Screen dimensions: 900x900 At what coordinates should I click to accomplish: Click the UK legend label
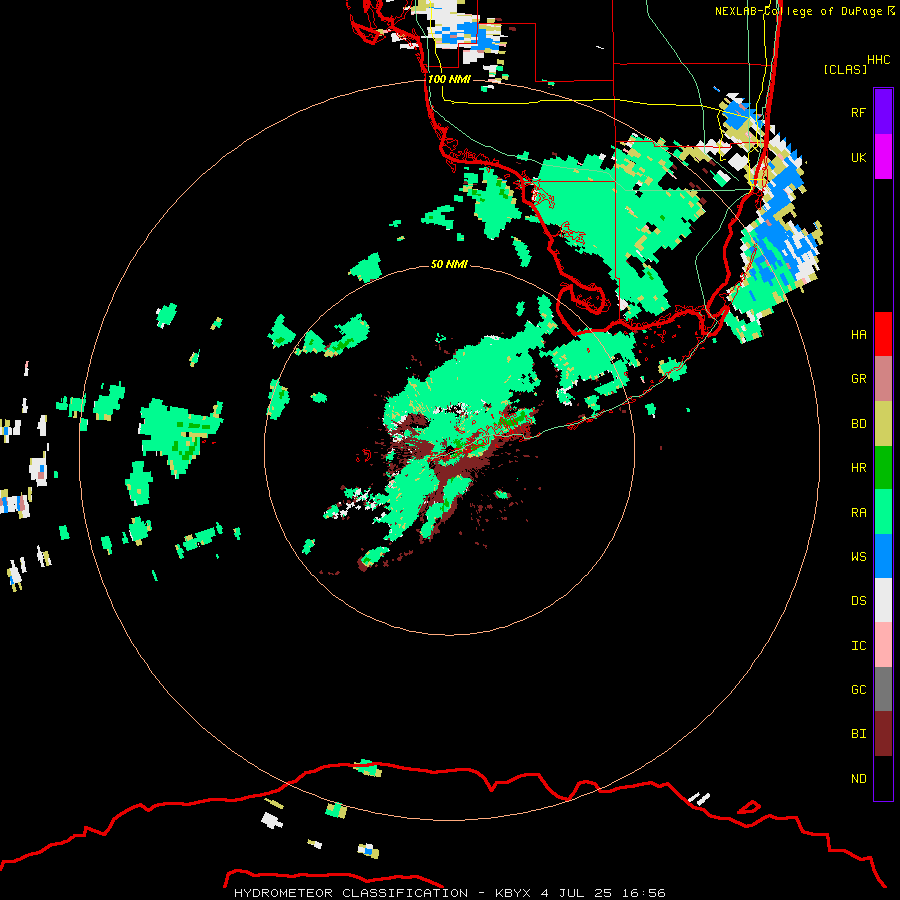click(x=858, y=157)
